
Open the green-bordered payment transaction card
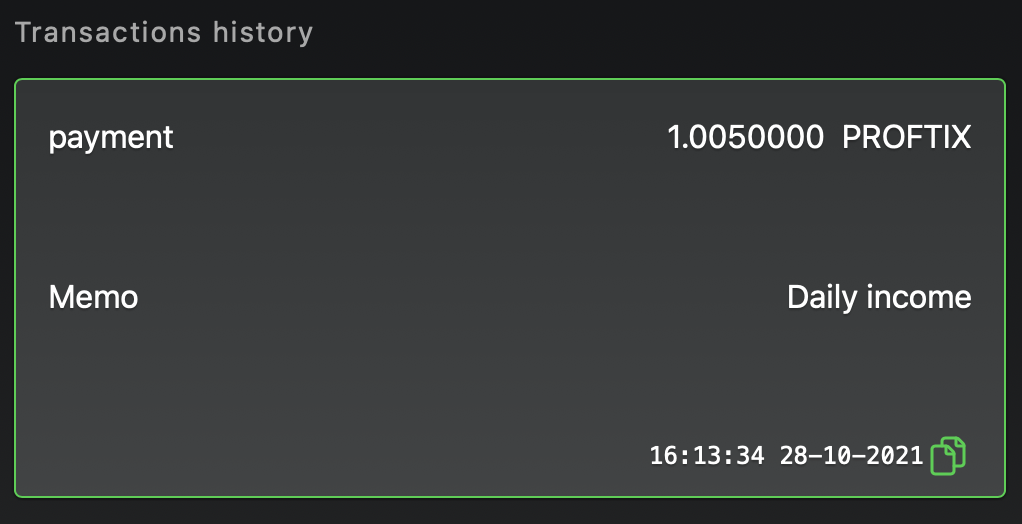[x=510, y=220]
